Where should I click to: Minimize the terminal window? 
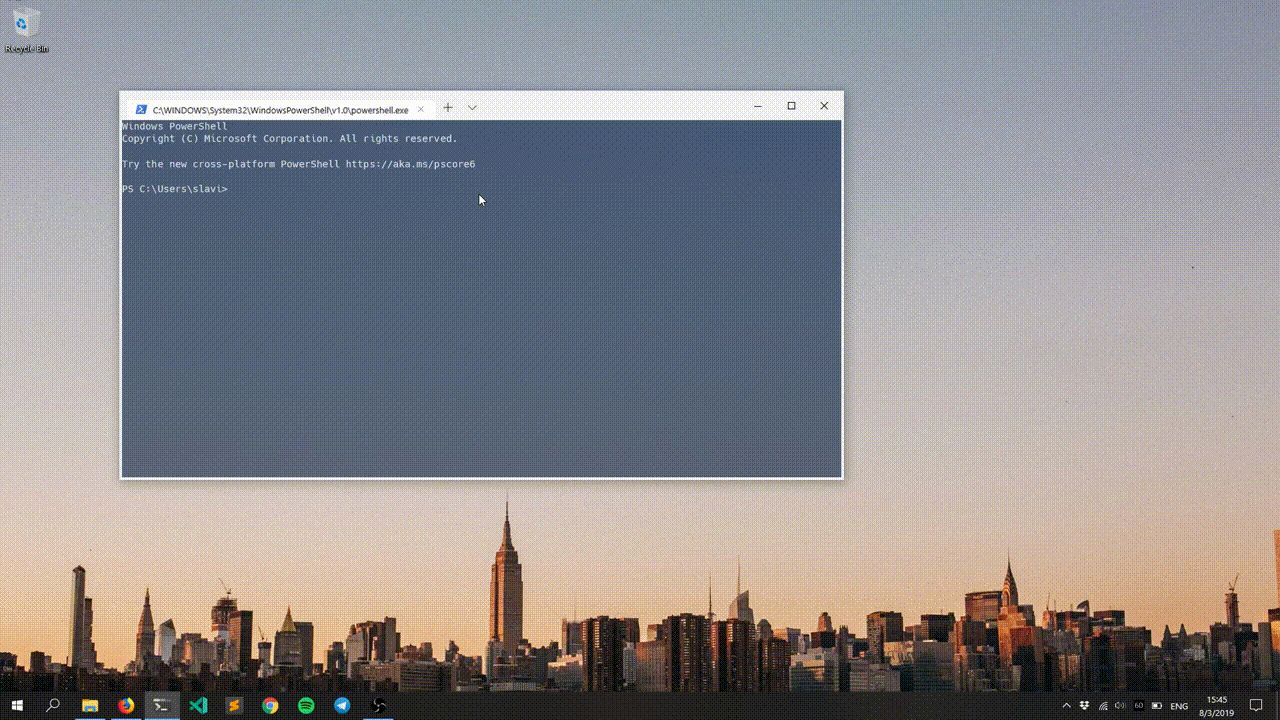pyautogui.click(x=758, y=106)
